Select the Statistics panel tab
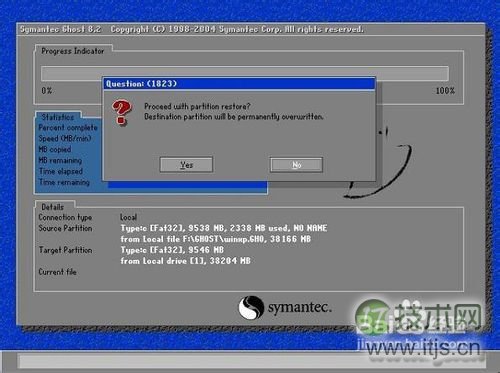The height and width of the screenshot is (373, 500). coord(58,117)
